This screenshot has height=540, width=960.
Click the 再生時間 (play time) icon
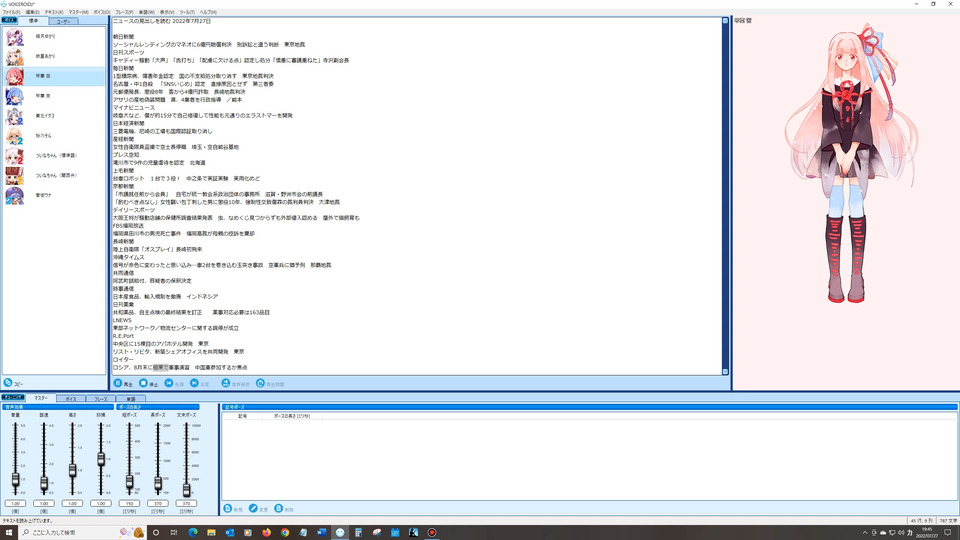[260, 383]
